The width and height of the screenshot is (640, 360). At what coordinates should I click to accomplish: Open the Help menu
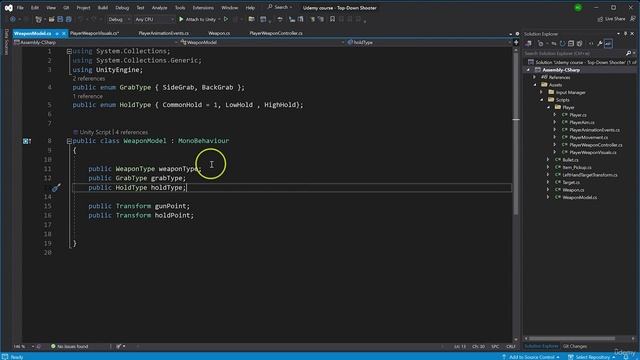coord(250,8)
